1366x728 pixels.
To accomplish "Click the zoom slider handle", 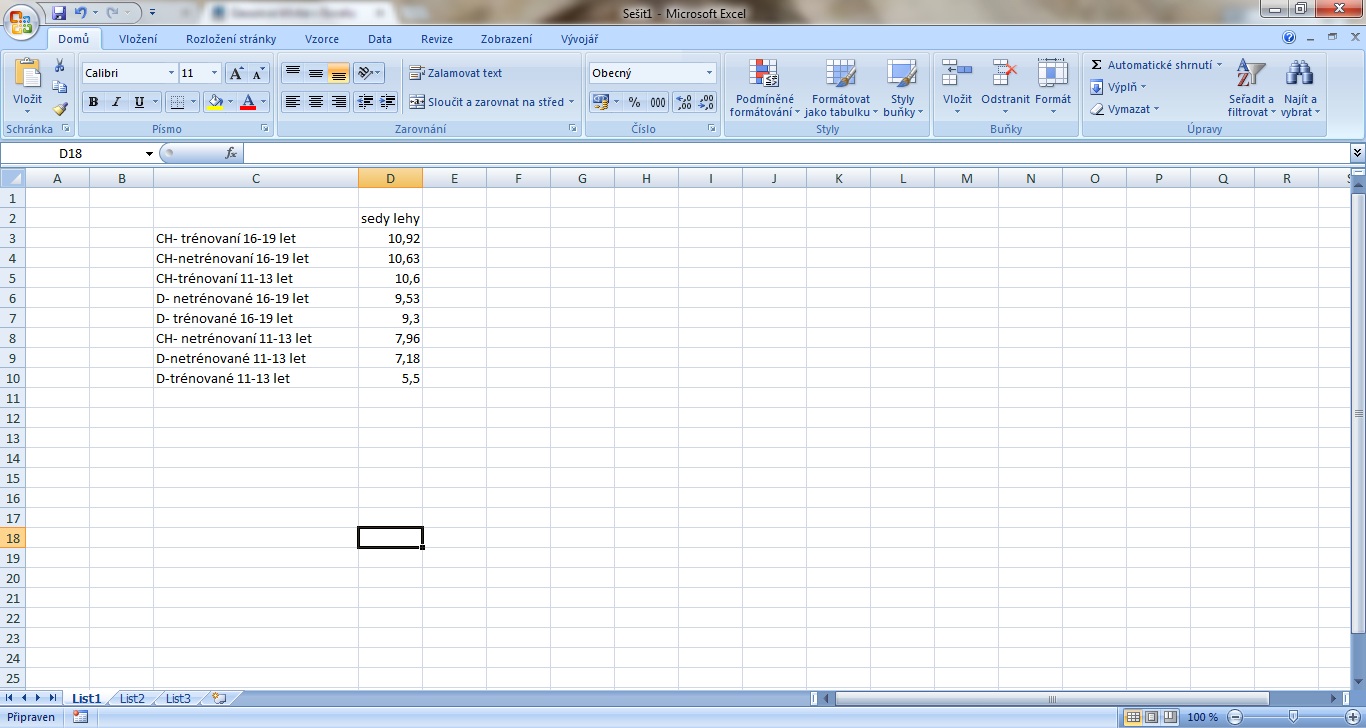I will coord(1293,717).
